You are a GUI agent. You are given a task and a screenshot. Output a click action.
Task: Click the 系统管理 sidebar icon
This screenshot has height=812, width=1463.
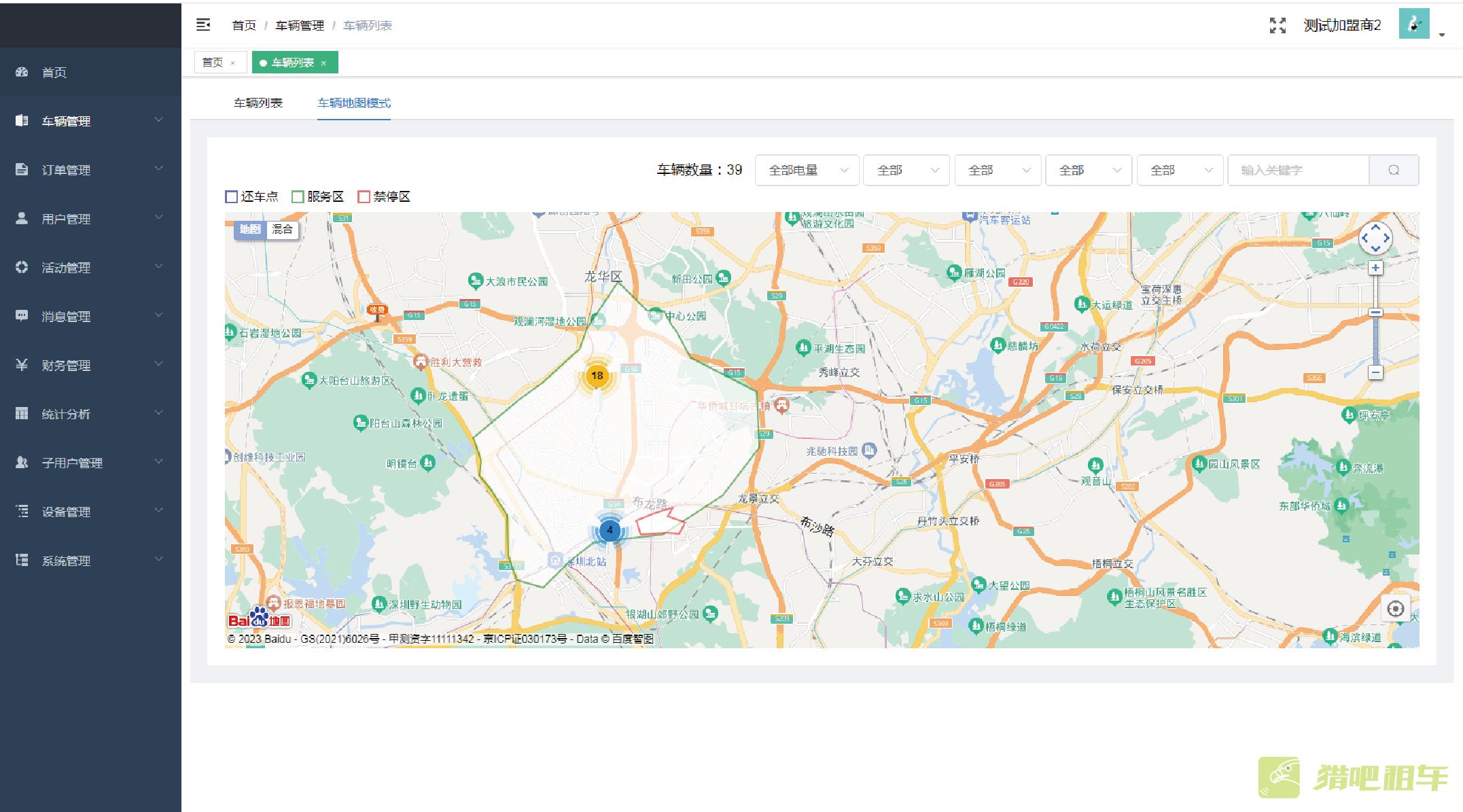click(22, 560)
